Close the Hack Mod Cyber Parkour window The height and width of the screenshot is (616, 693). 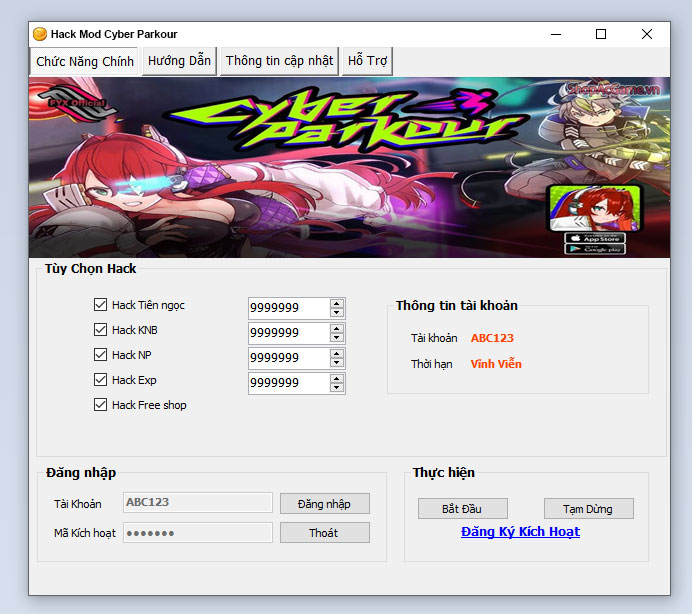coord(647,34)
